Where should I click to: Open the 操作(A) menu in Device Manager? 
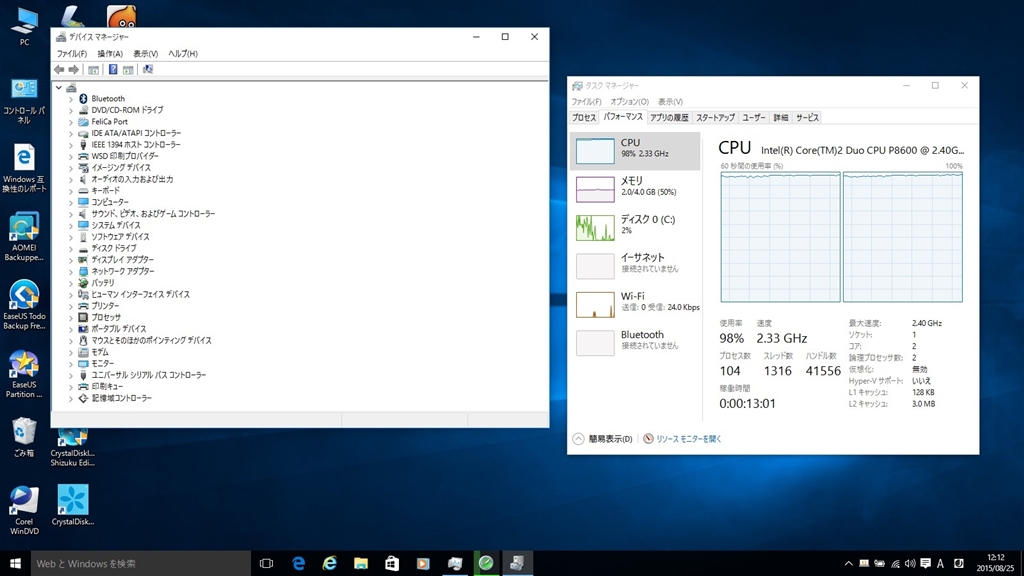tap(110, 54)
